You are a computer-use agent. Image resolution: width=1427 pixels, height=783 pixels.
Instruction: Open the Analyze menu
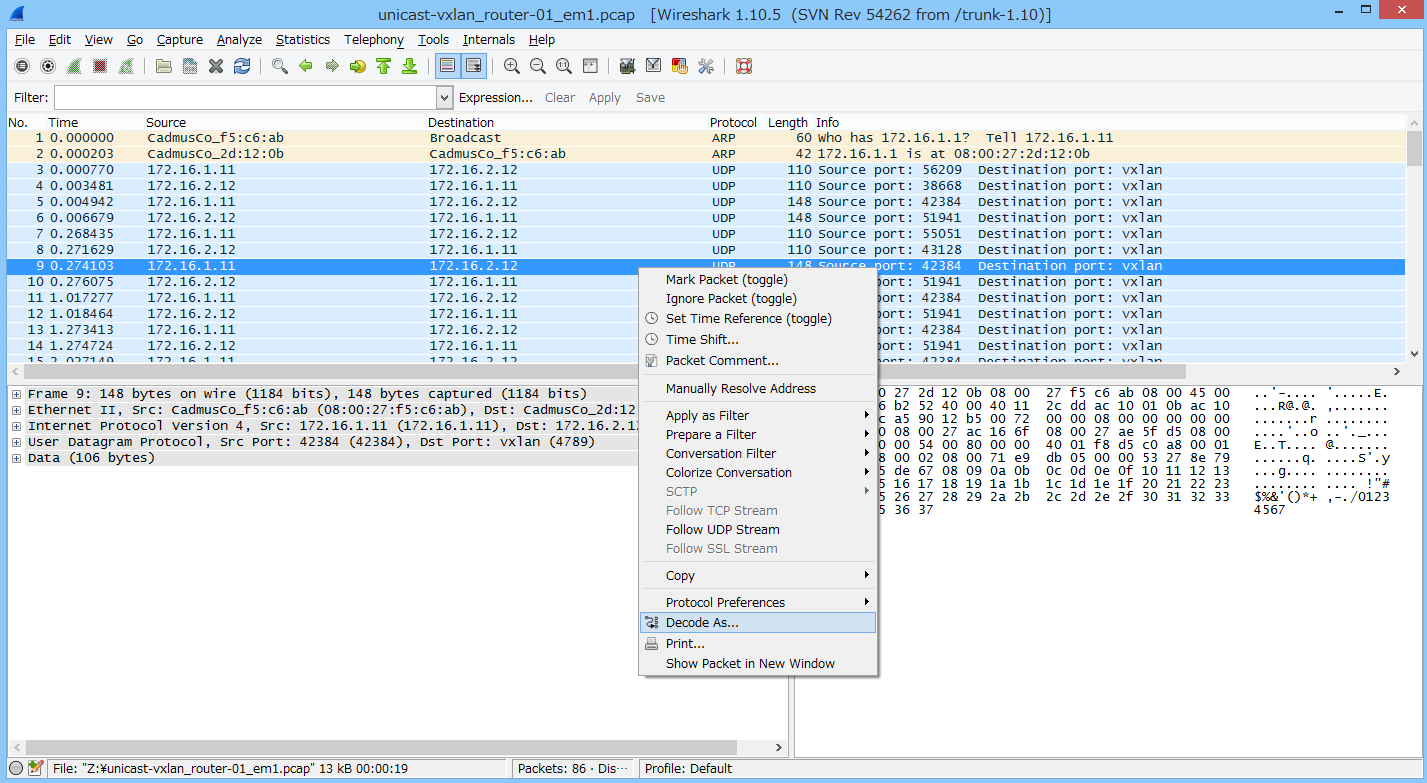click(x=239, y=40)
